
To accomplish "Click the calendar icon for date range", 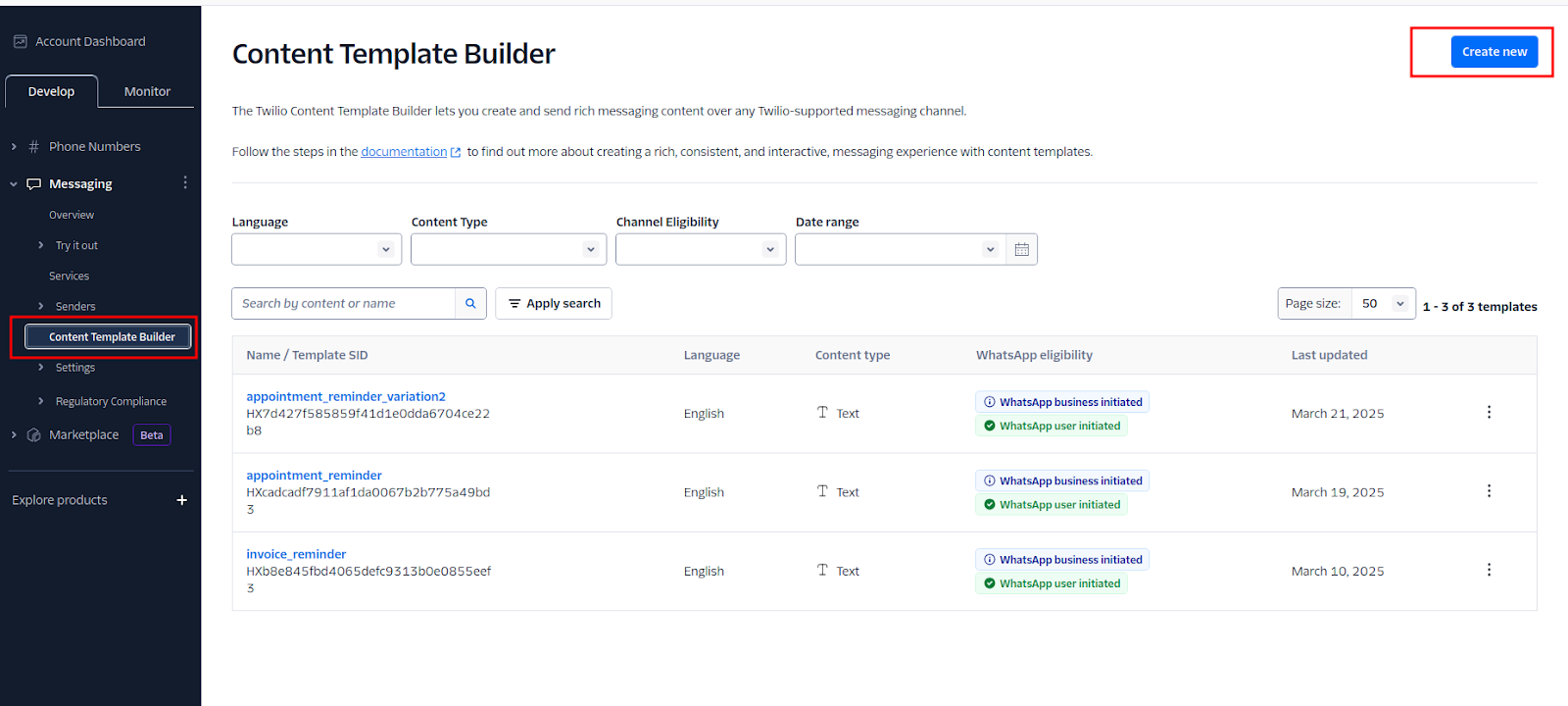I will [x=1021, y=249].
